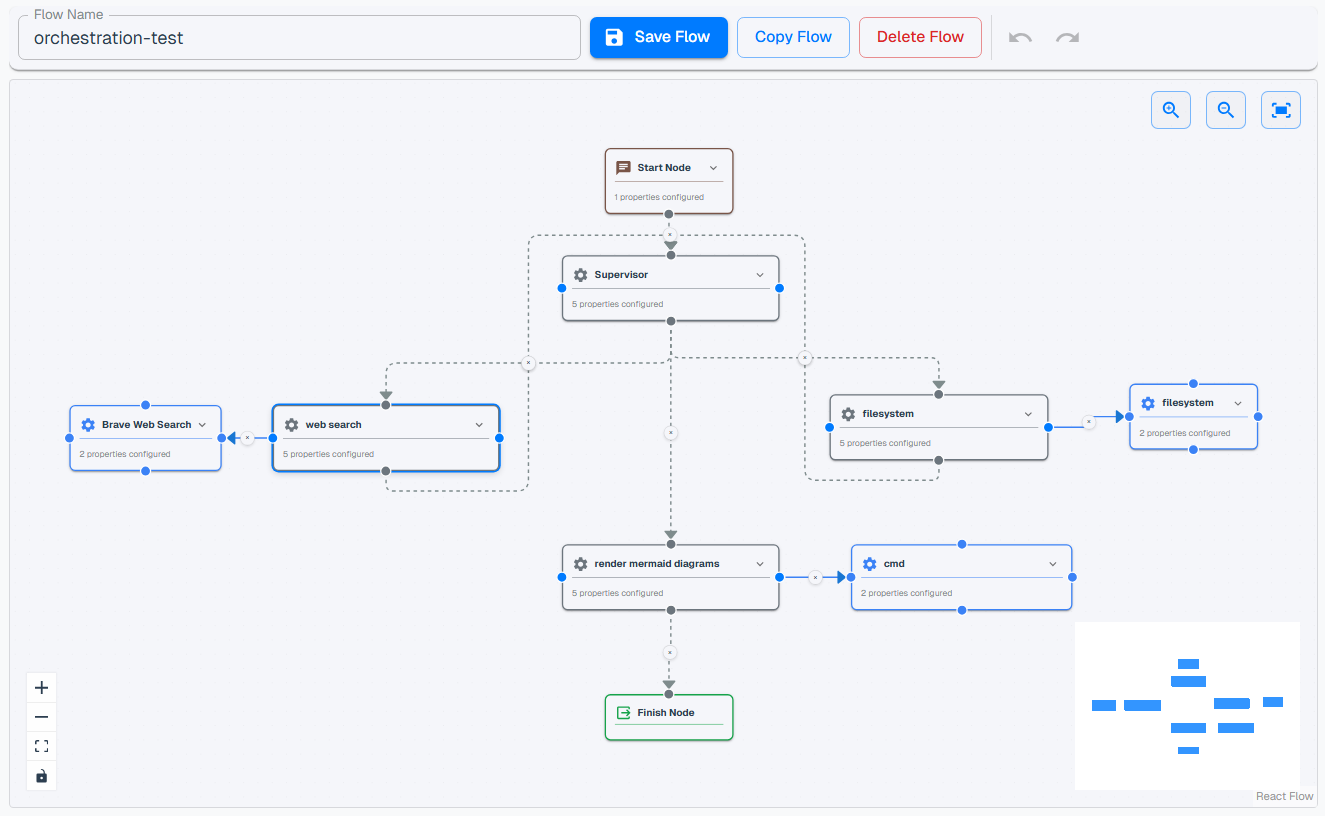This screenshot has height=816, width=1325.
Task: Click the undo arrow icon
Action: point(1020,38)
